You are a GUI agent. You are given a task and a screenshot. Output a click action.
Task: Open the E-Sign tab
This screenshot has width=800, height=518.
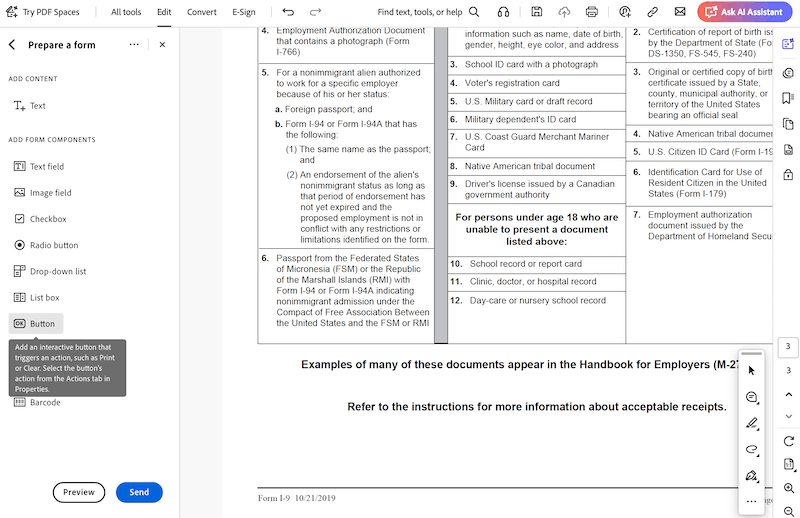[x=244, y=12]
